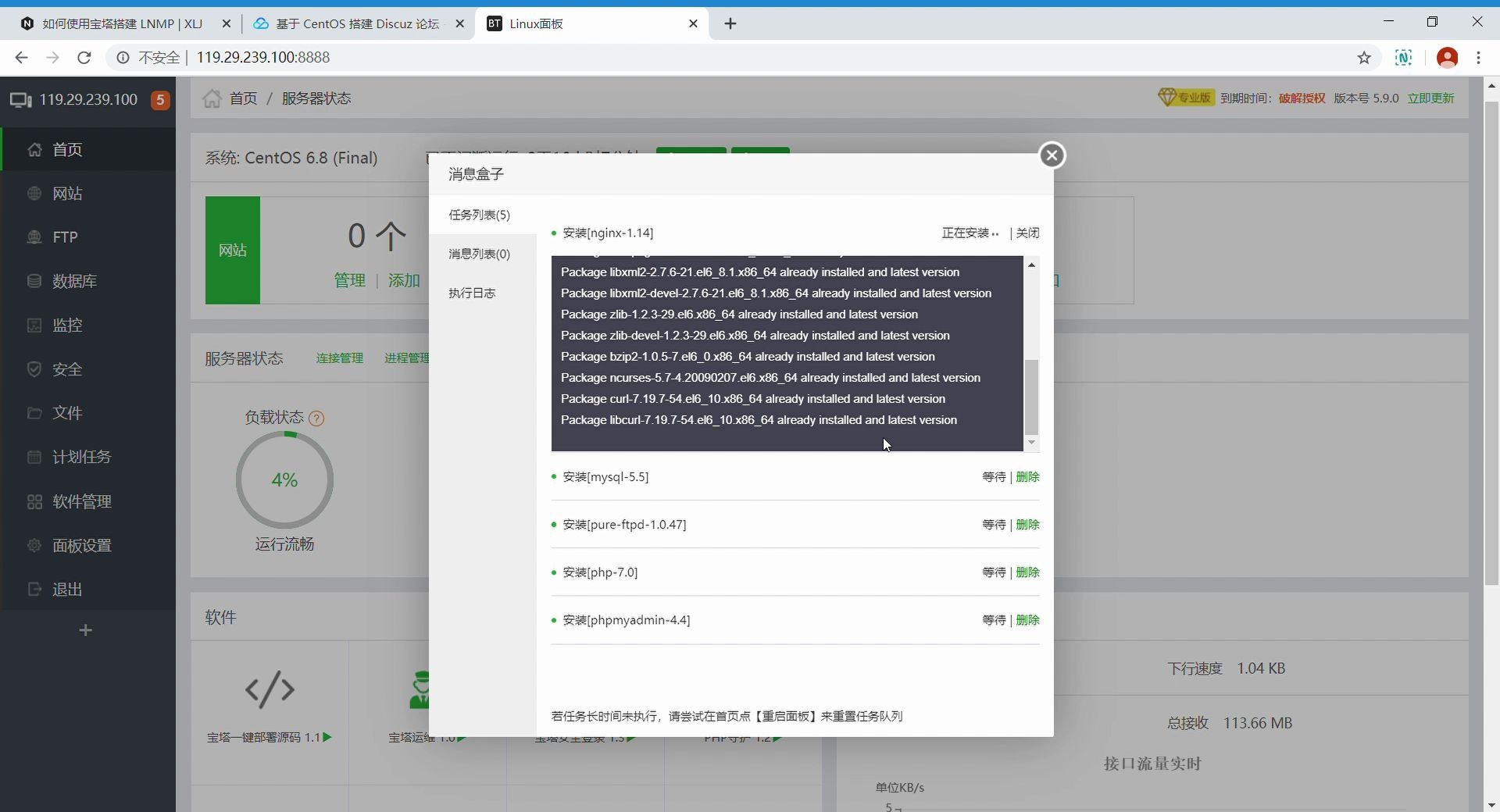This screenshot has width=1500, height=812.
Task: Open the browser profile avatar
Action: pyautogui.click(x=1448, y=57)
